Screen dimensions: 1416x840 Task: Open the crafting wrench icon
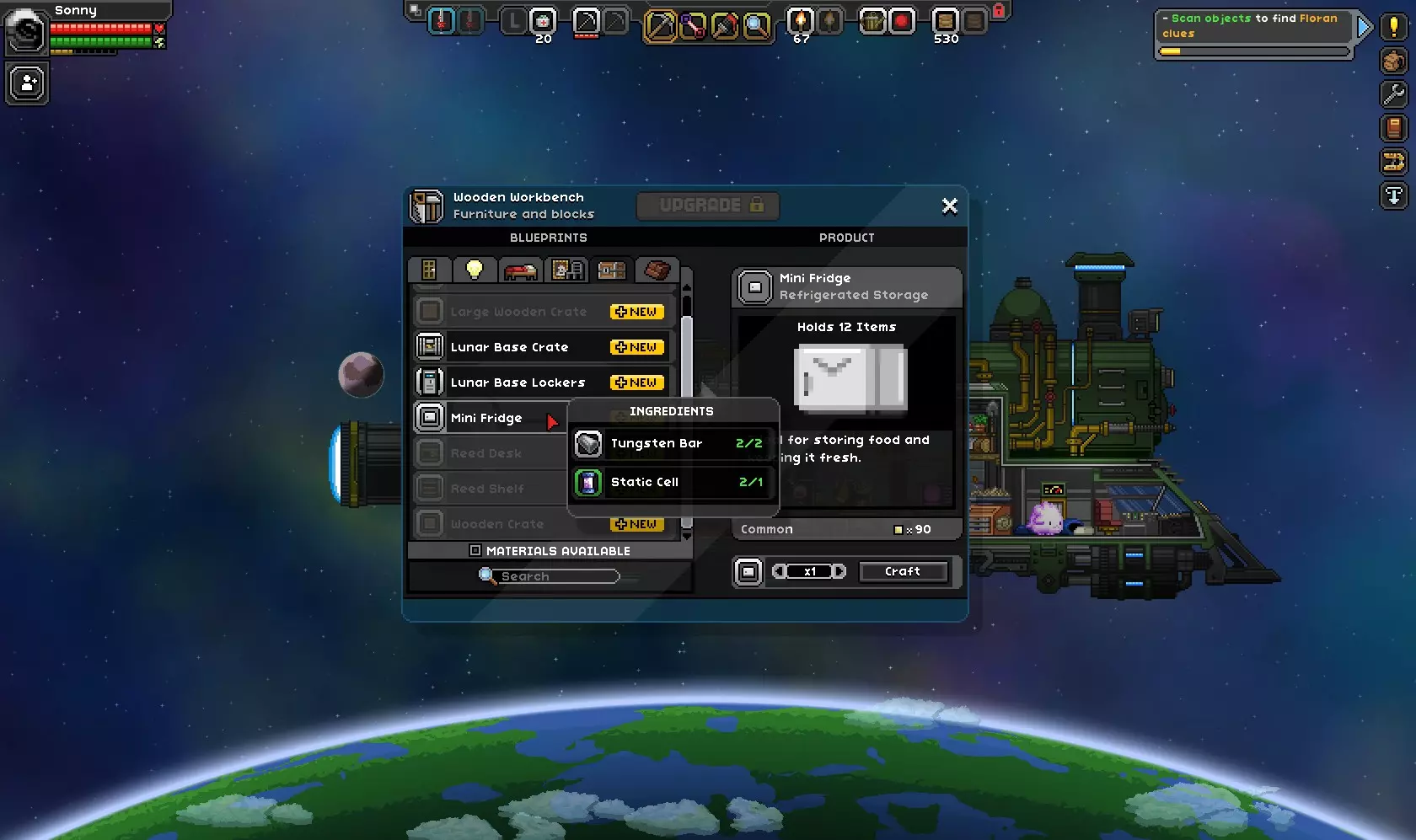[x=1394, y=94]
